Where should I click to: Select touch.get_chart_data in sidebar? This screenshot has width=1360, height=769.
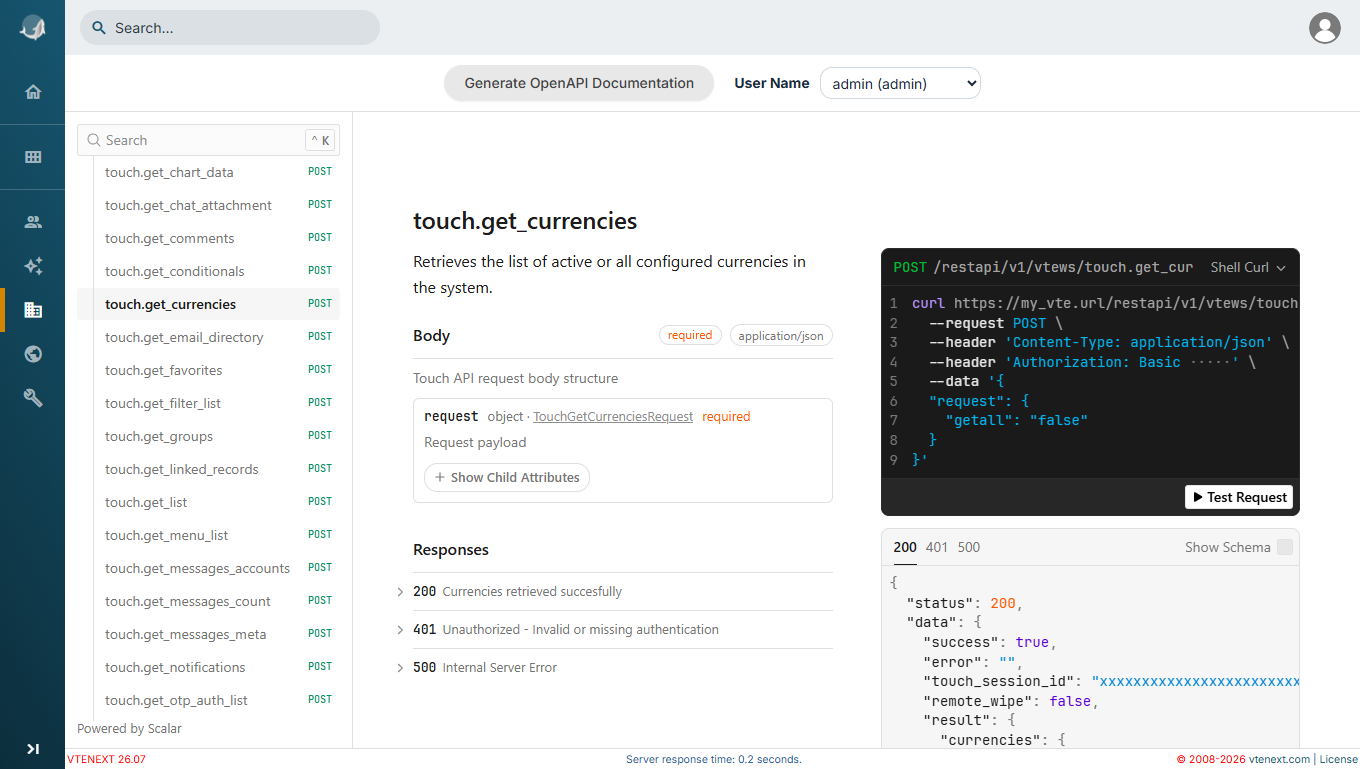click(x=208, y=172)
